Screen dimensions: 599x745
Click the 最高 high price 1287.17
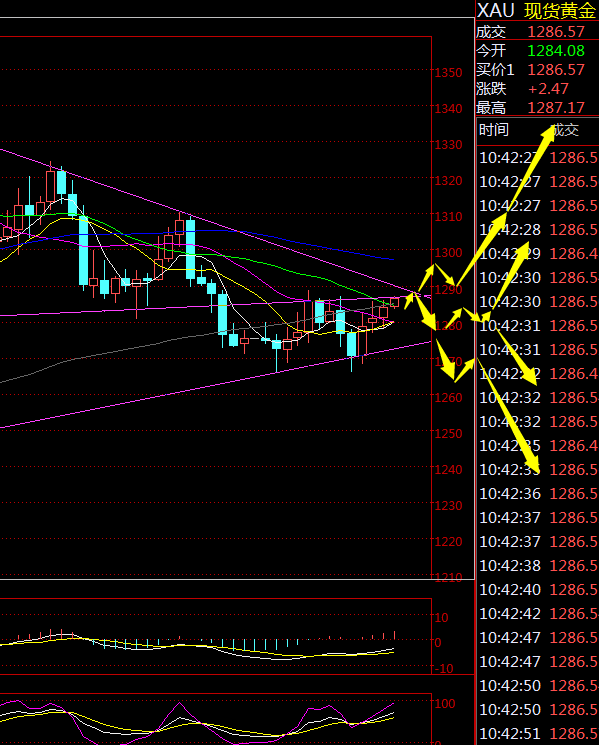(x=556, y=108)
